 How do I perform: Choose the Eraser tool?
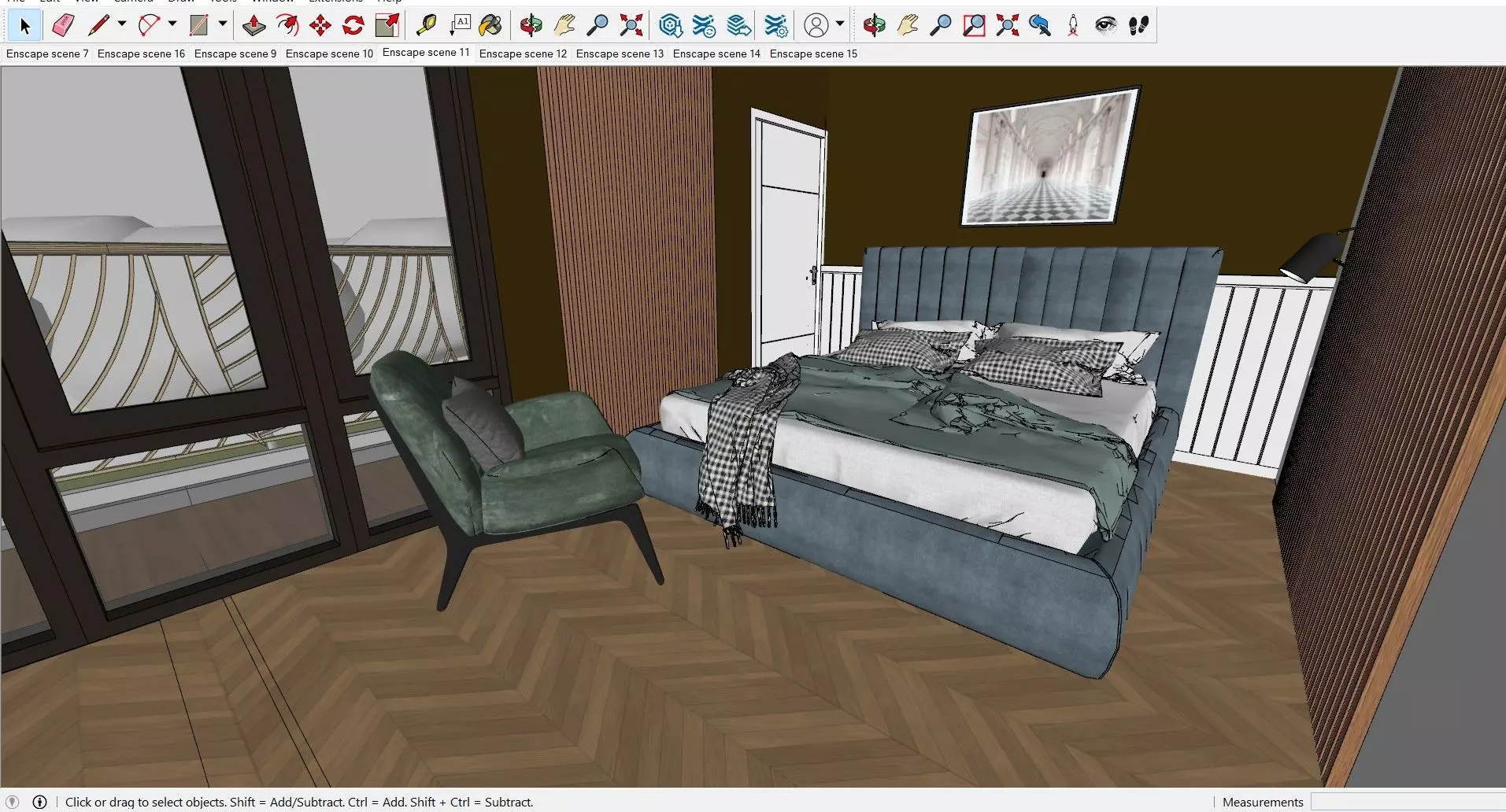63,26
